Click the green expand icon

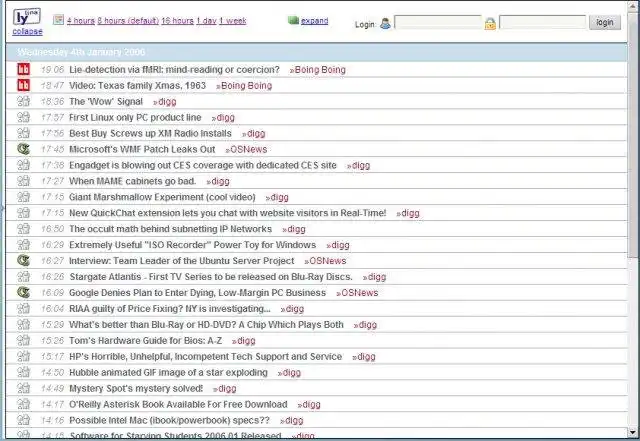point(293,20)
